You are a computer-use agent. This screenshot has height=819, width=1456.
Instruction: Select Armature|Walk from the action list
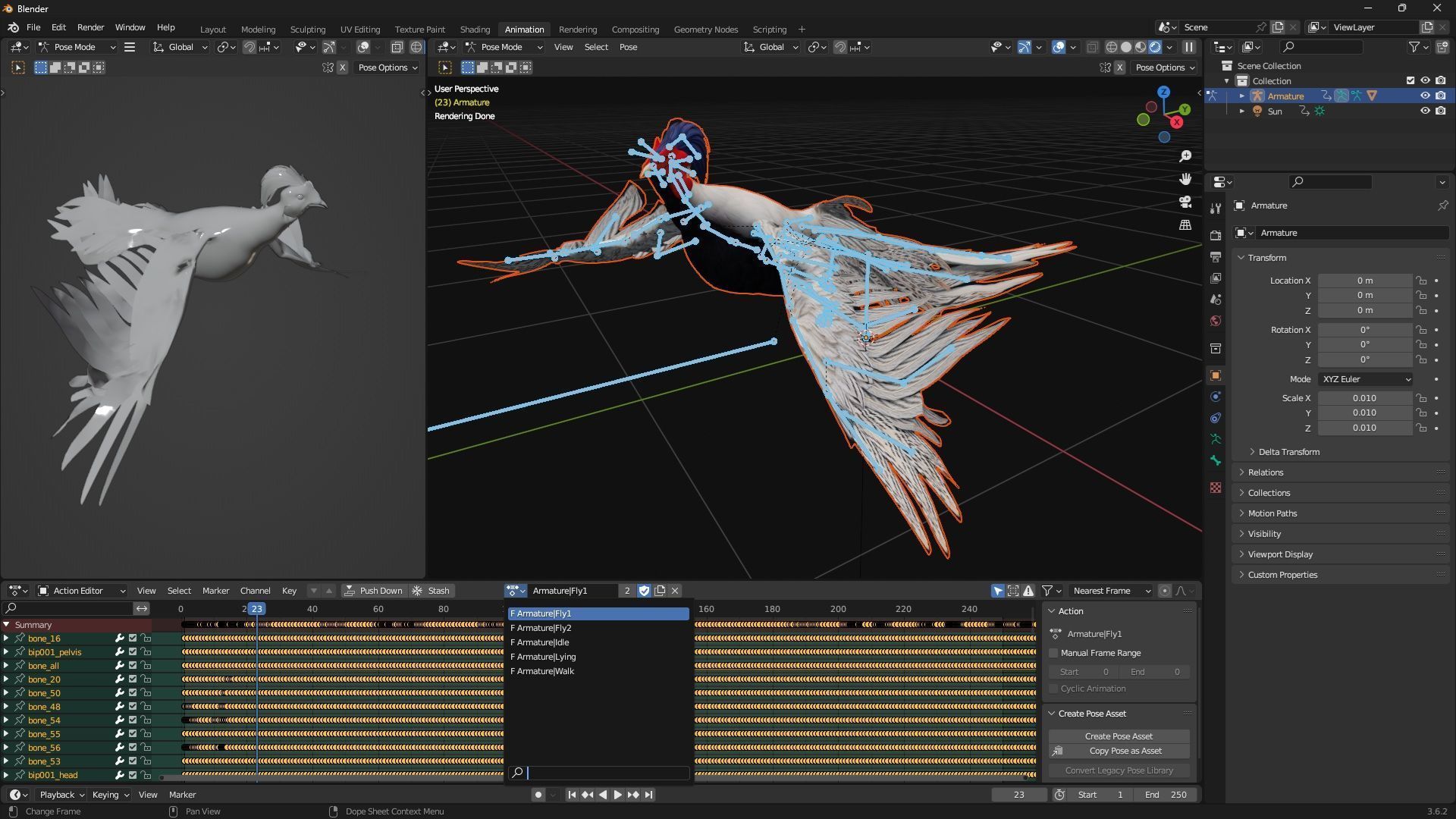544,671
